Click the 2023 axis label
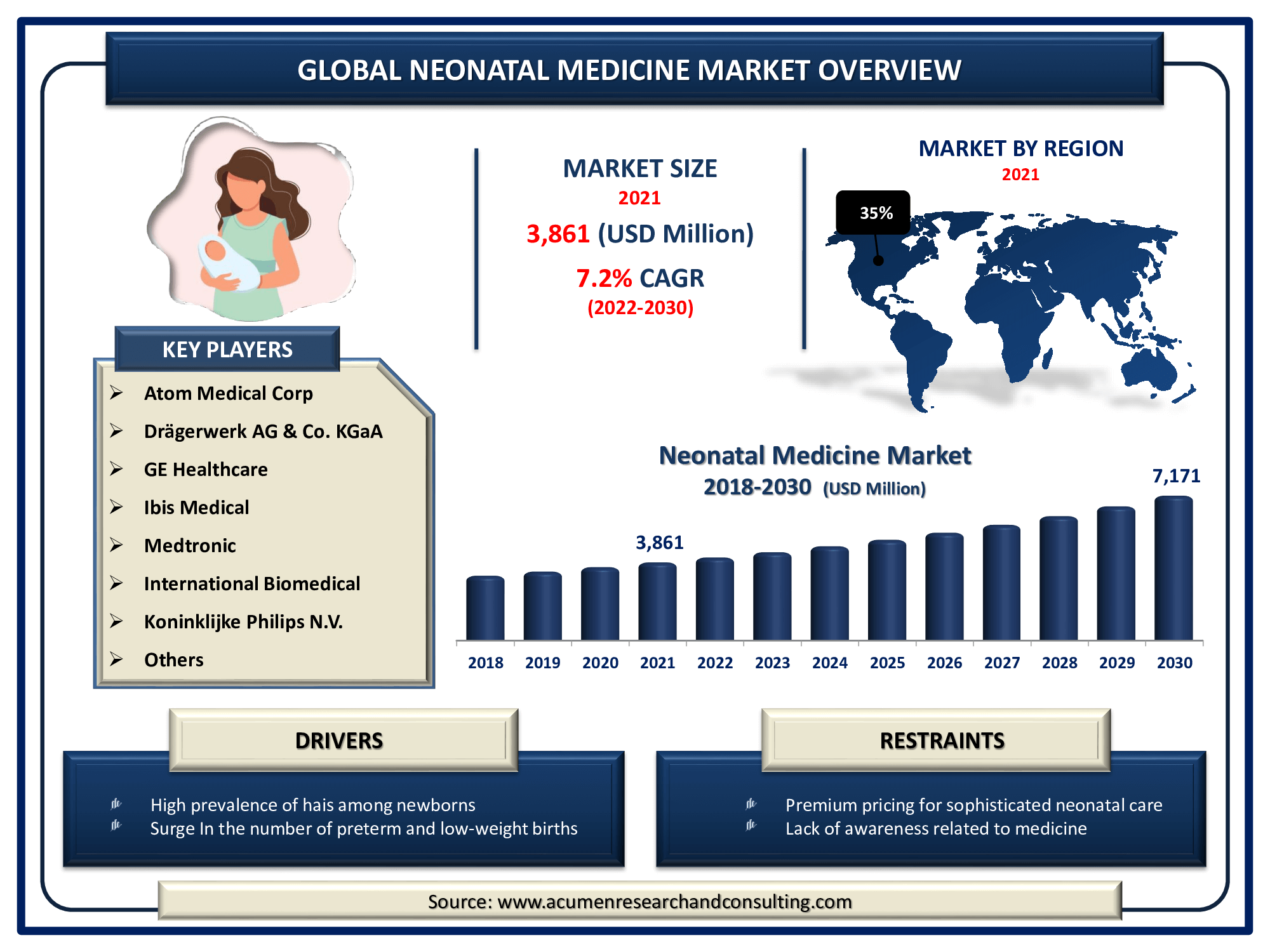Image resolution: width=1270 pixels, height=952 pixels. click(x=772, y=663)
